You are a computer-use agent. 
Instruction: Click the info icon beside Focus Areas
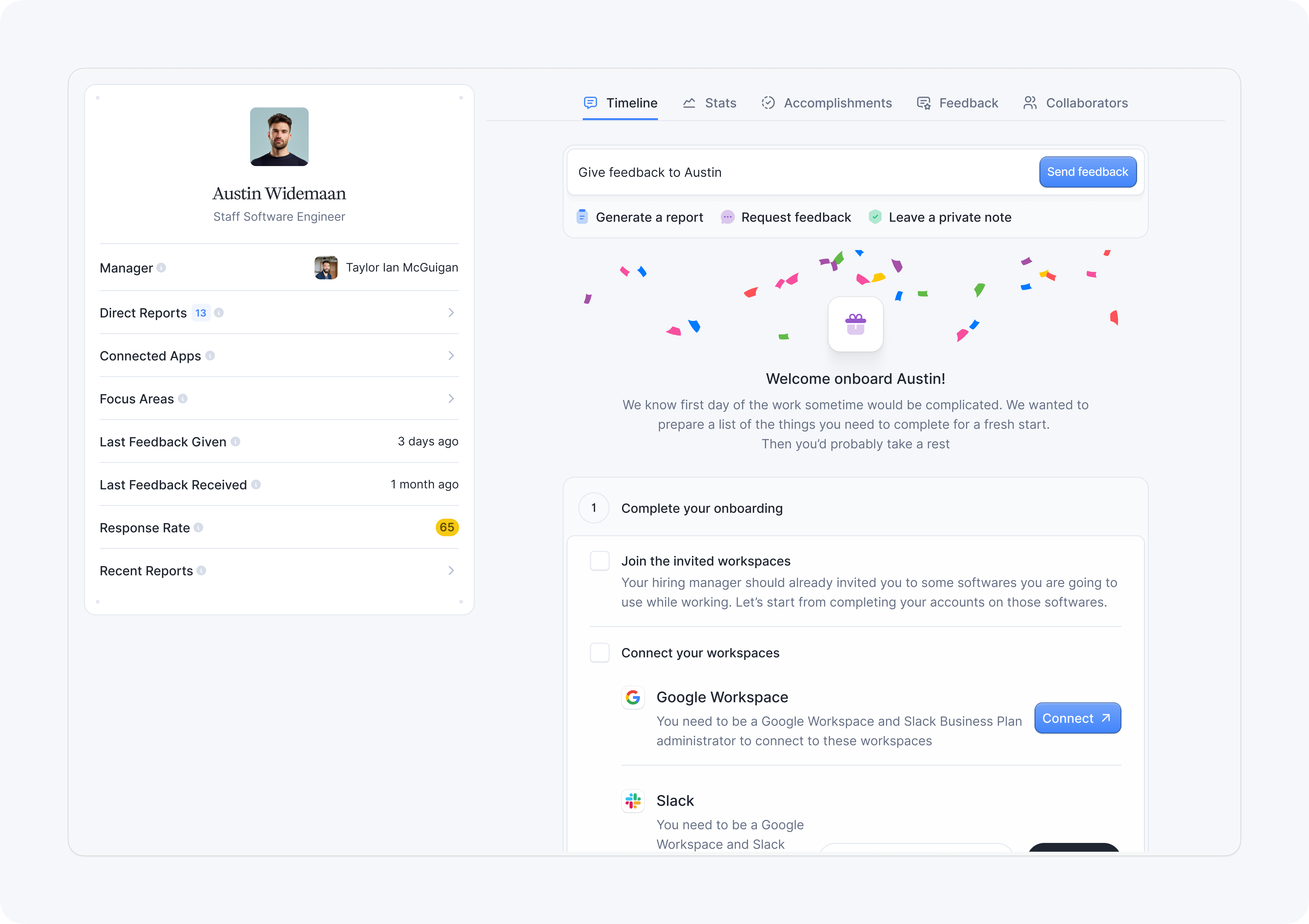click(x=183, y=399)
